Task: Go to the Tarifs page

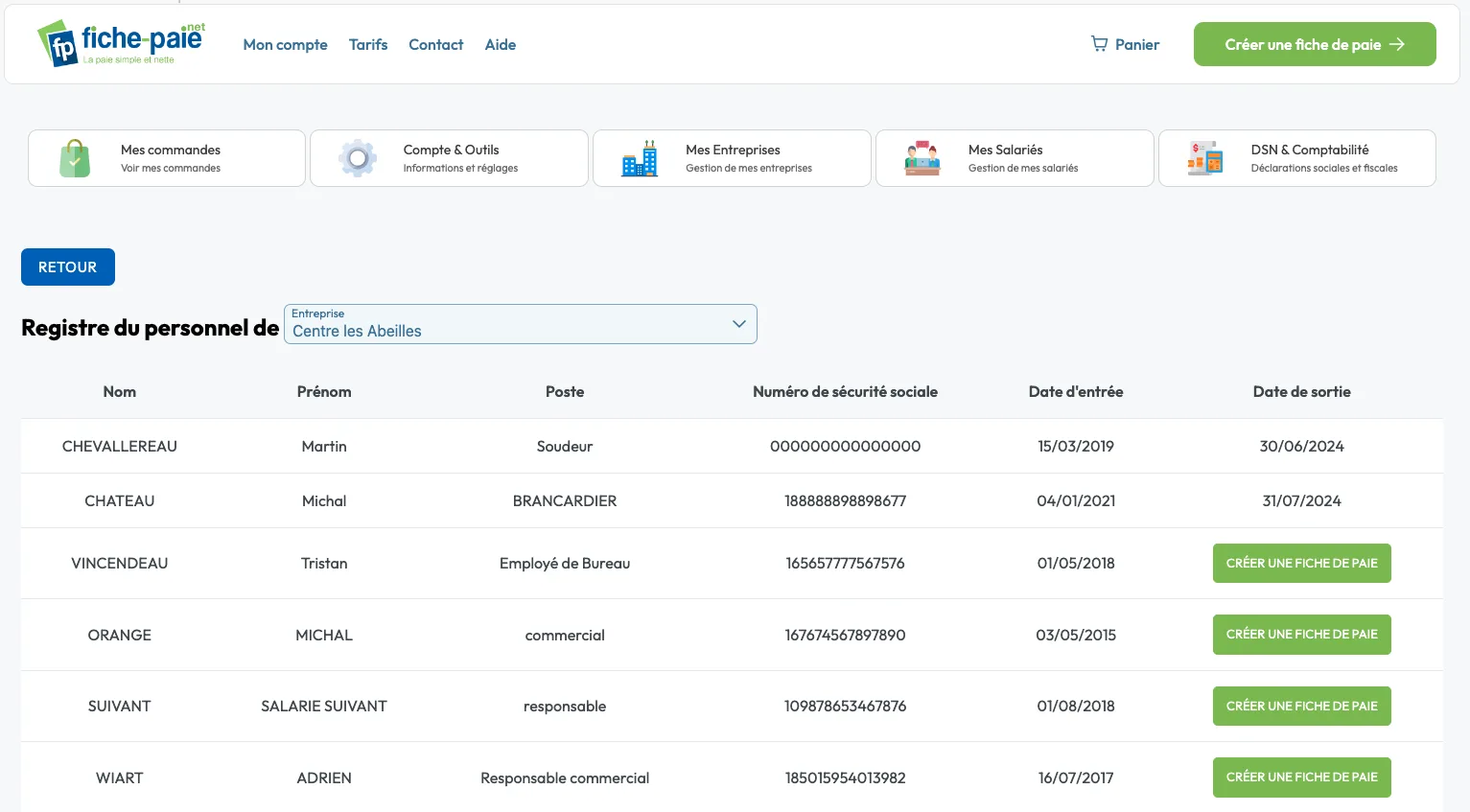Action: pos(368,44)
